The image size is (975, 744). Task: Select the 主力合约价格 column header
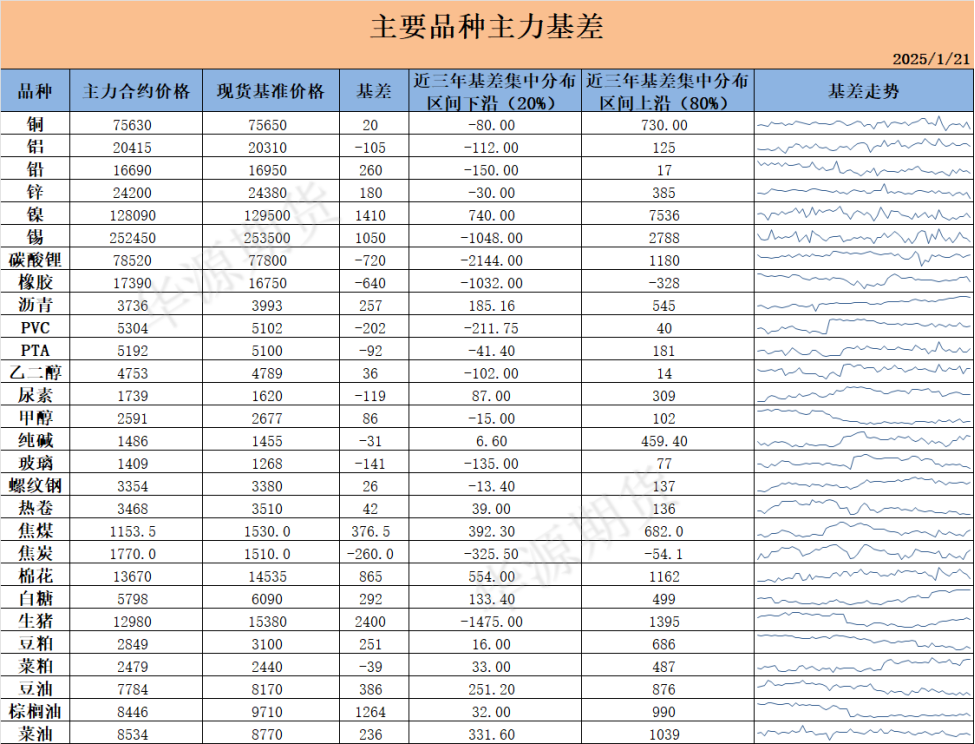click(x=136, y=92)
